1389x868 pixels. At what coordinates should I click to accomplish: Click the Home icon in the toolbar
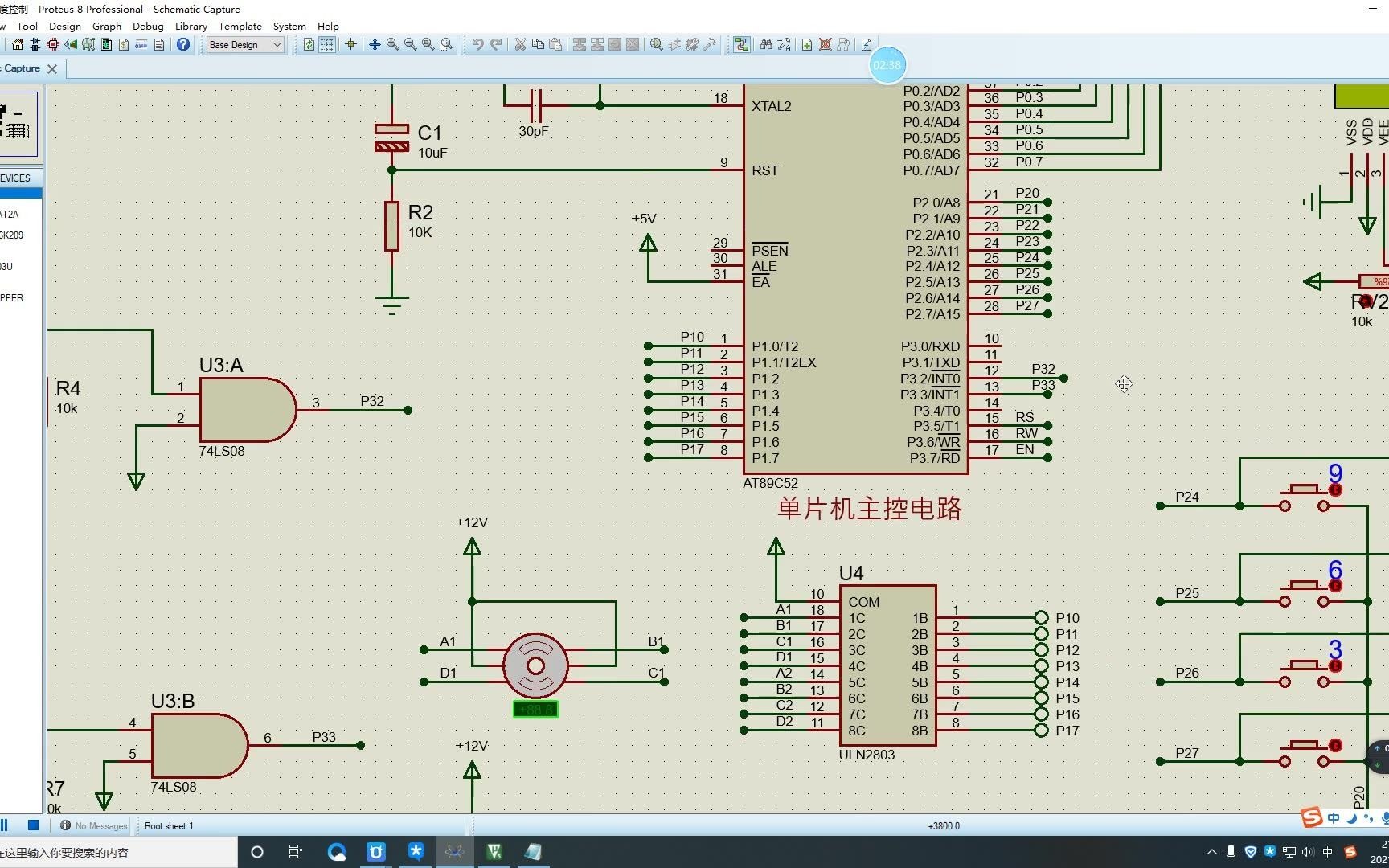point(18,45)
